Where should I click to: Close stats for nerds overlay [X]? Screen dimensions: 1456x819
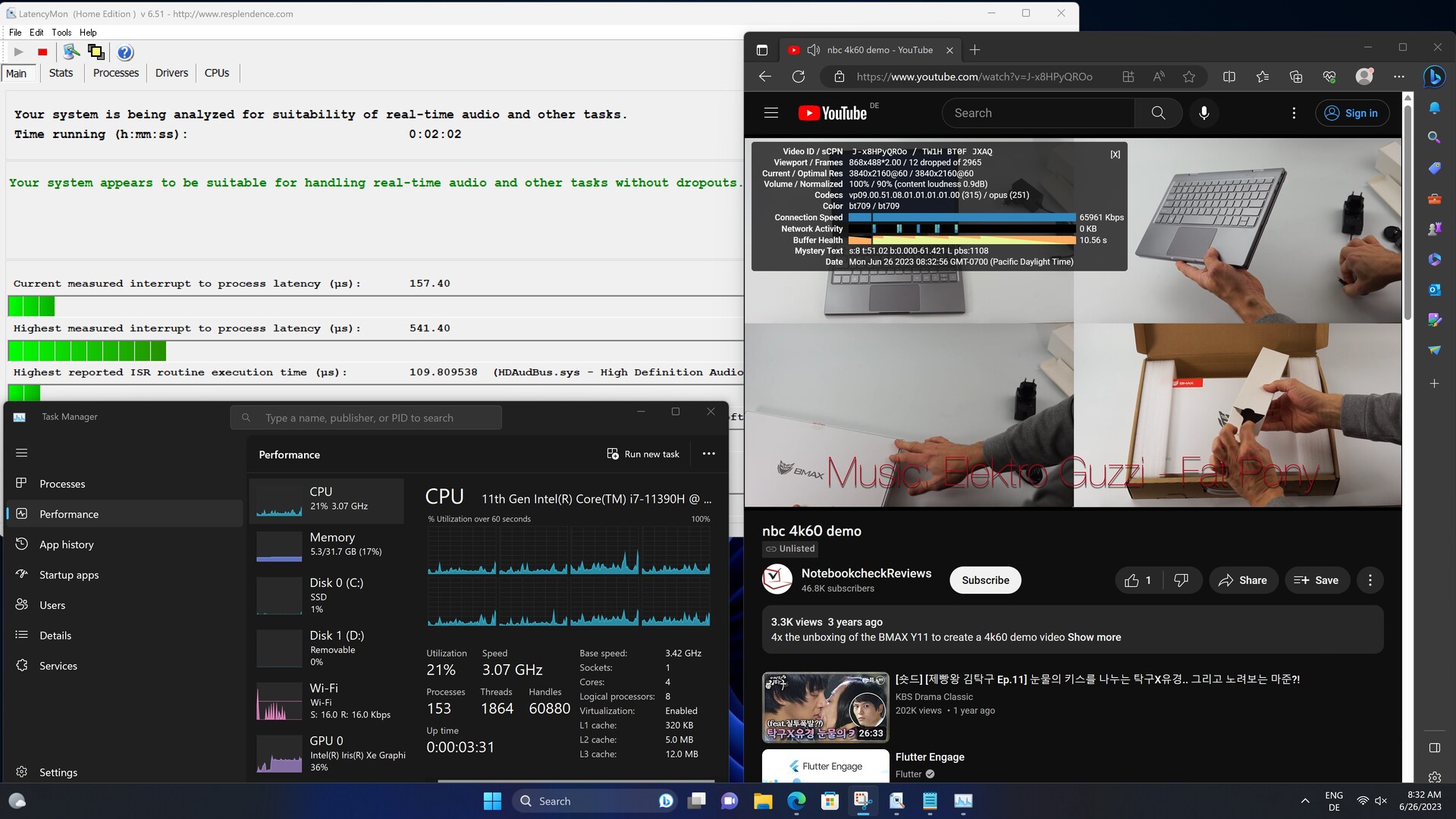(1115, 154)
